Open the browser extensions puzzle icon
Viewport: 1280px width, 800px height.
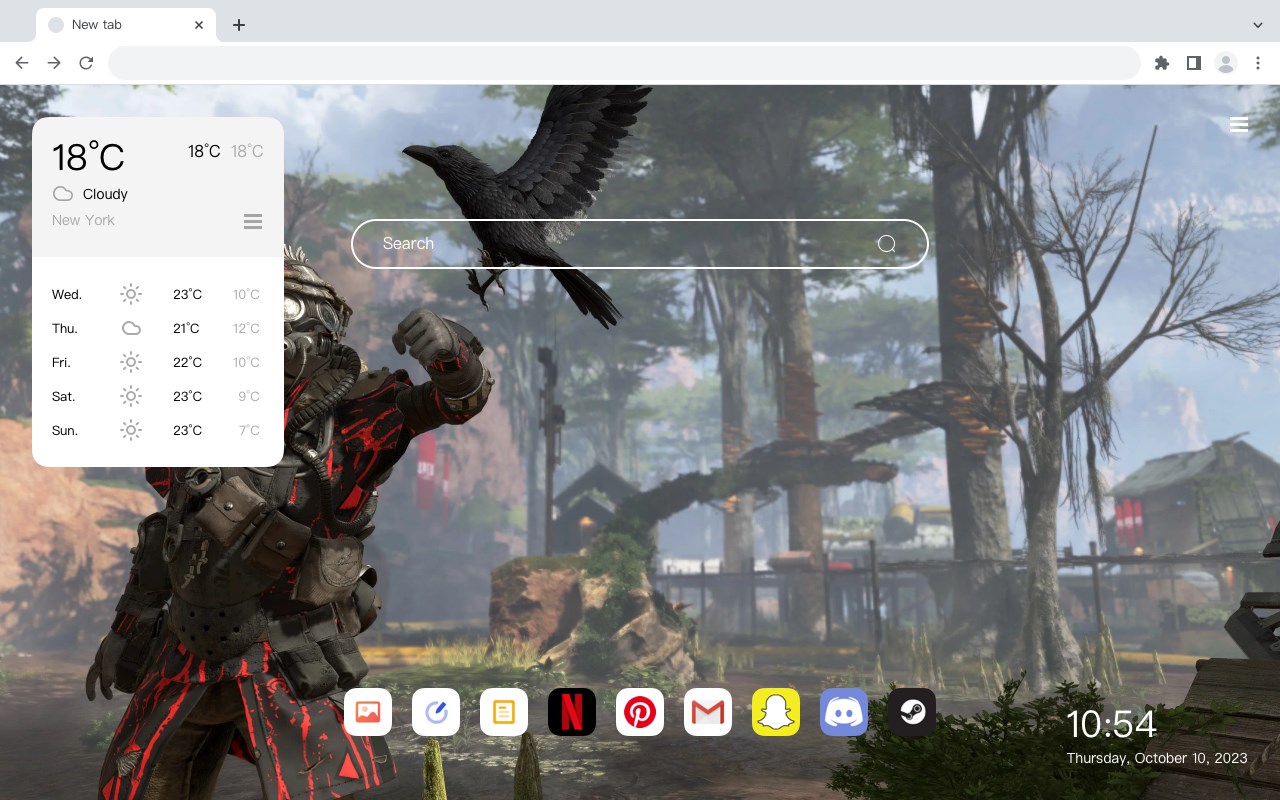[1161, 63]
